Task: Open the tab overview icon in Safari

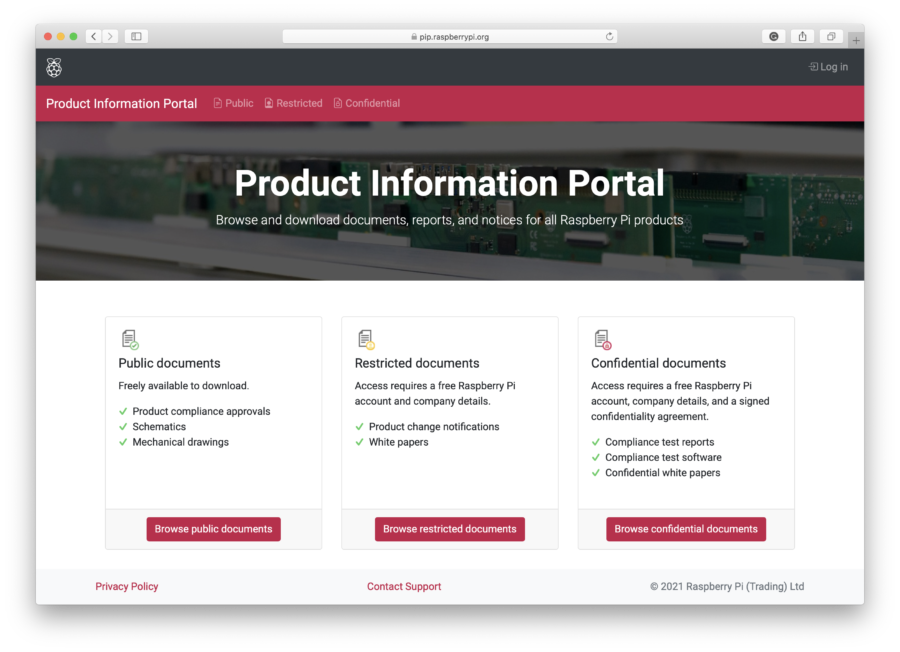Action: point(831,36)
